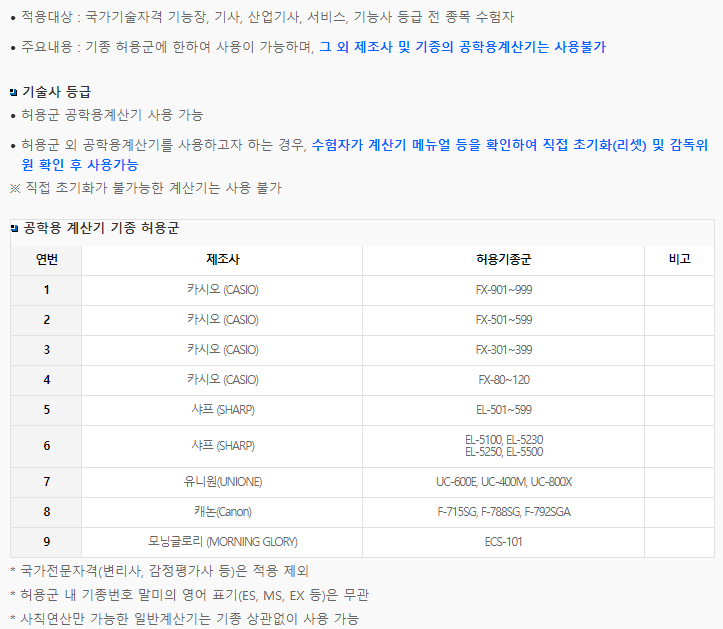This screenshot has height=629, width=723.
Task: Click the '기술사 등급' heading
Action: [56, 92]
